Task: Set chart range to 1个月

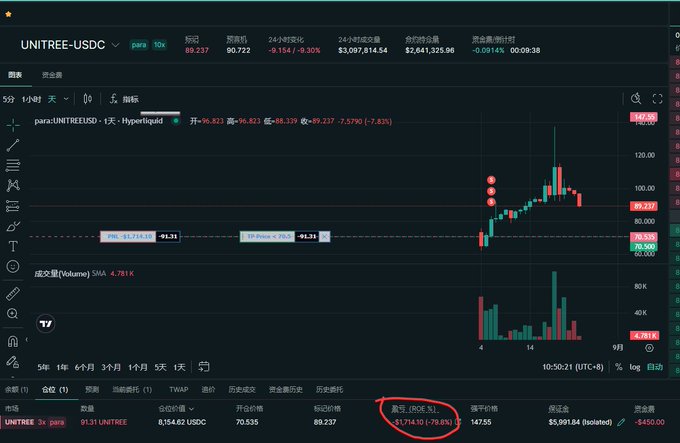Action: [x=137, y=367]
